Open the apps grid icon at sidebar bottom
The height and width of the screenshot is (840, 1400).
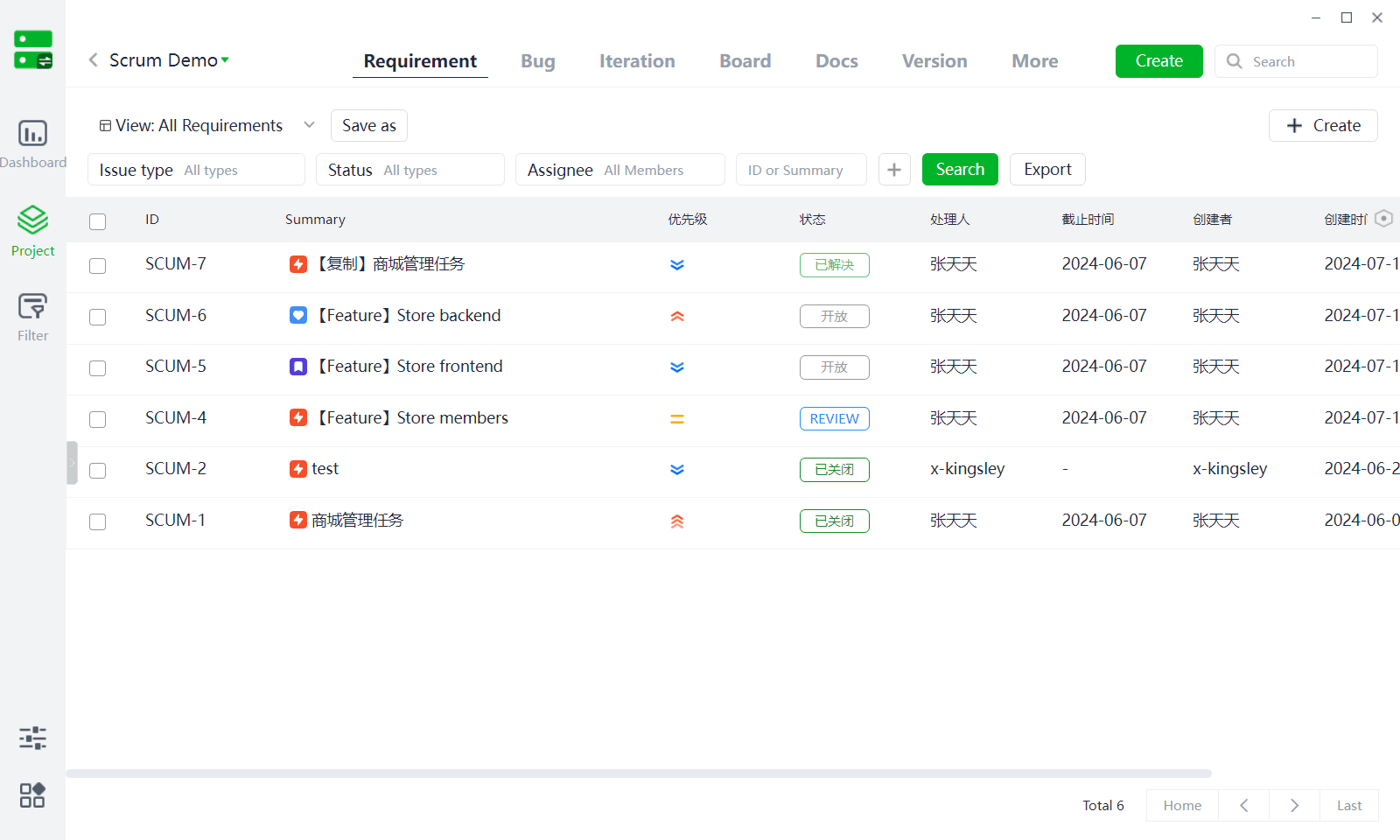pyautogui.click(x=32, y=795)
